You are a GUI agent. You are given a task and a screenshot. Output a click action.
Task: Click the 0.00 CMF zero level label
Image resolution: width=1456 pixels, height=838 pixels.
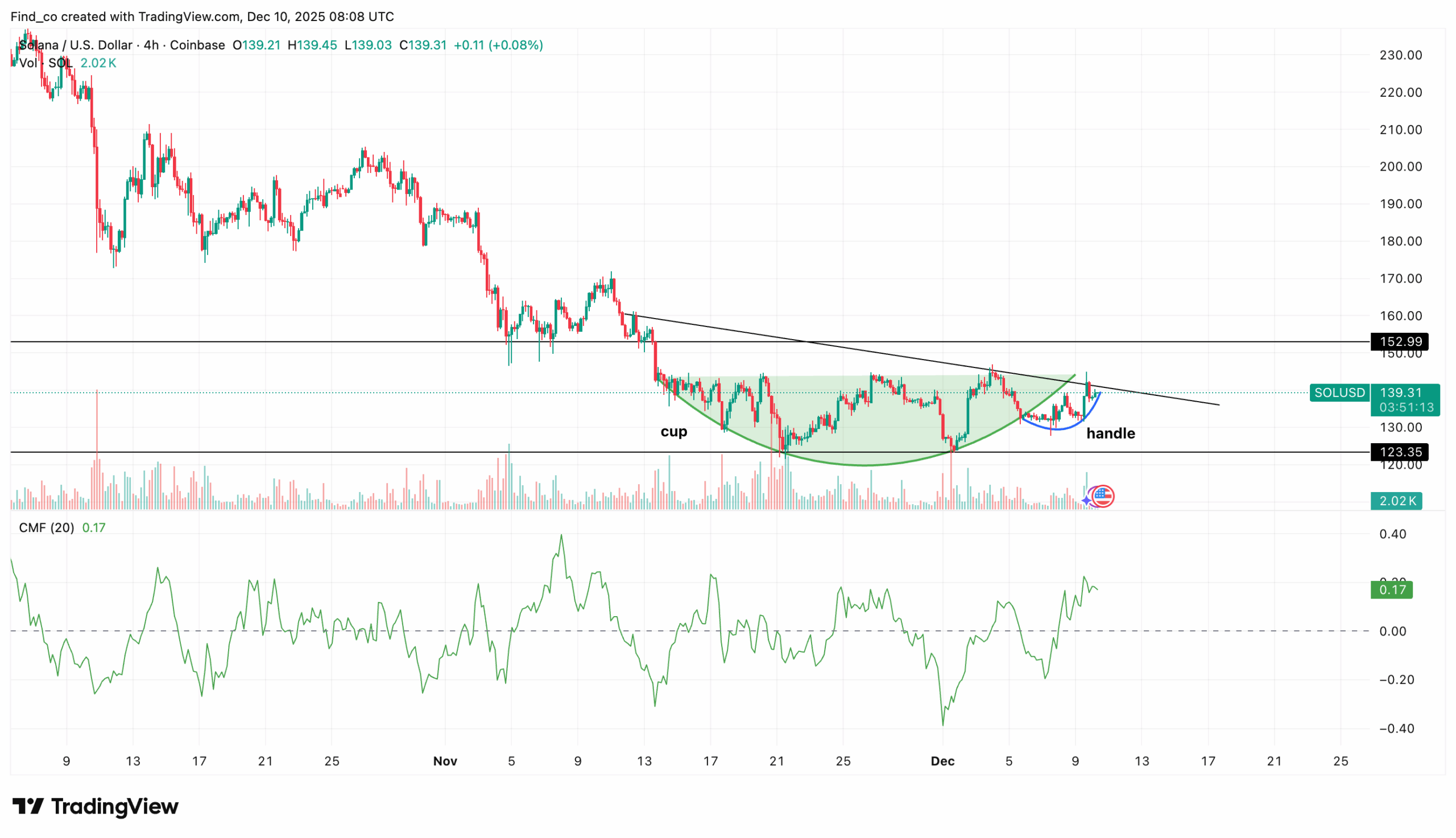(1393, 631)
